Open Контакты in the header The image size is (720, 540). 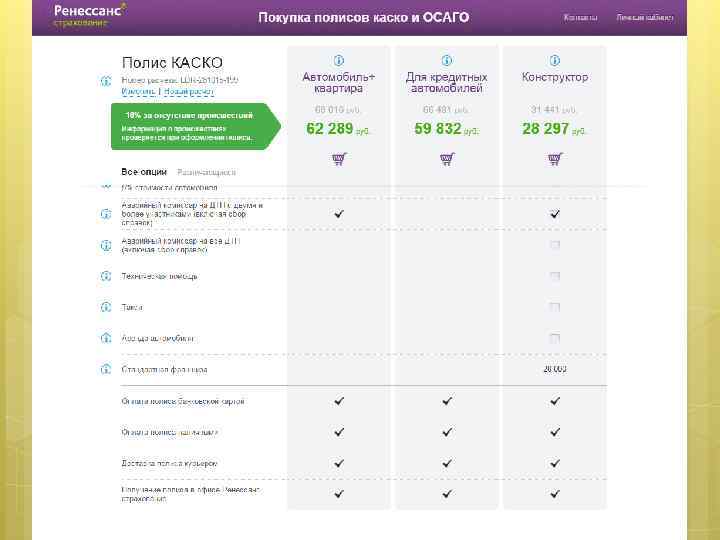point(581,17)
